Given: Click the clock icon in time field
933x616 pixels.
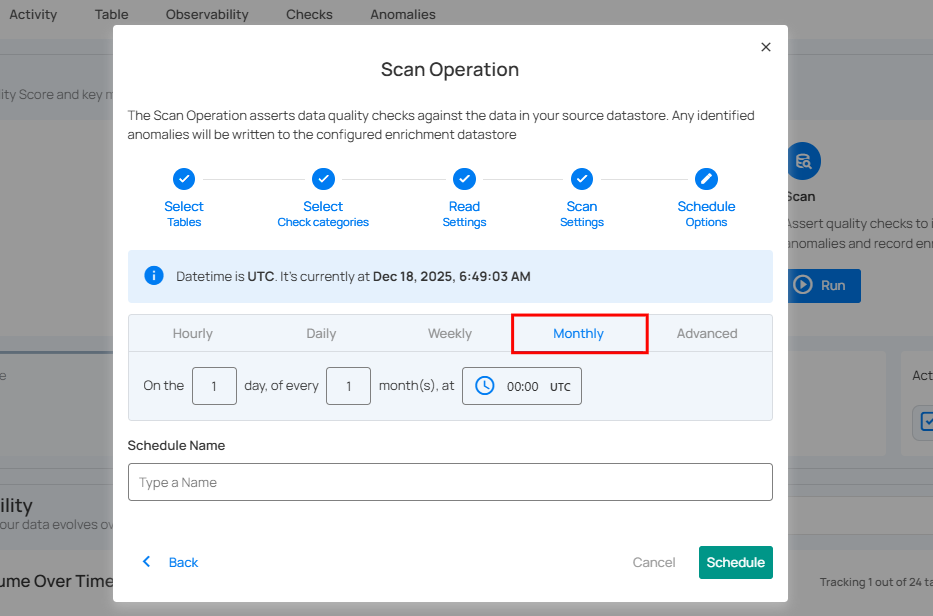Looking at the screenshot, I should point(485,386).
